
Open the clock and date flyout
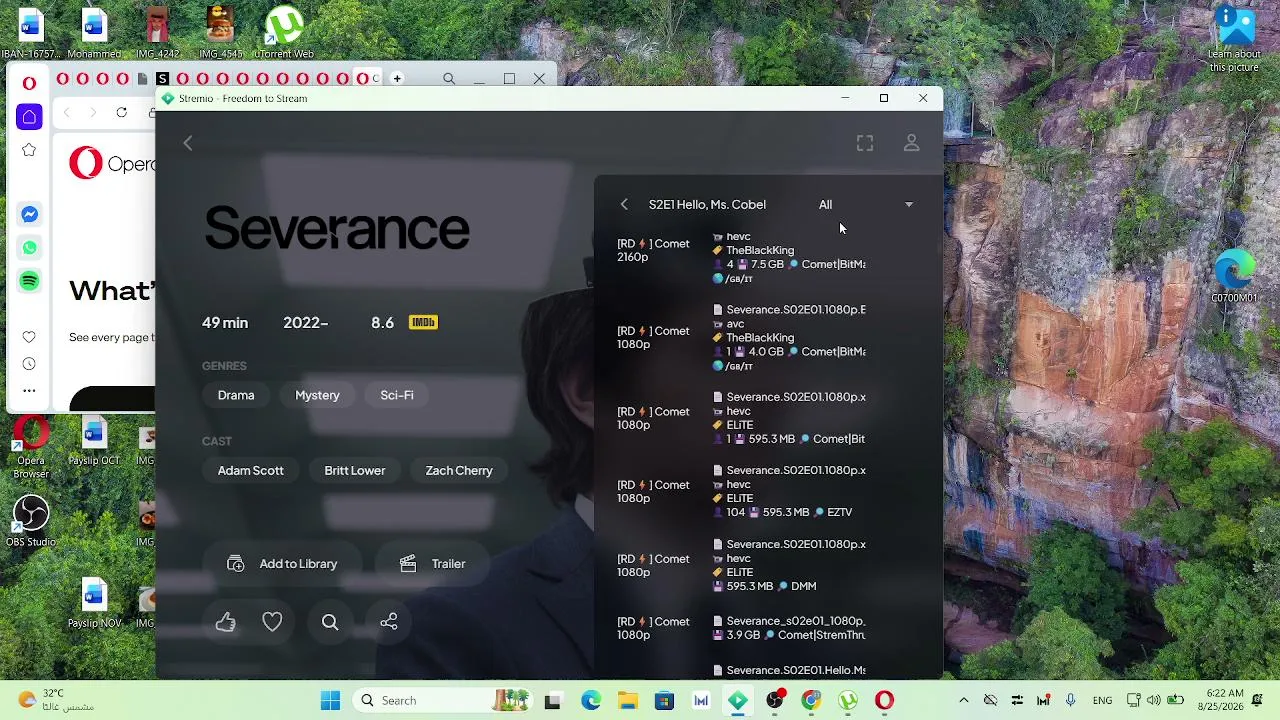[x=1225, y=700]
